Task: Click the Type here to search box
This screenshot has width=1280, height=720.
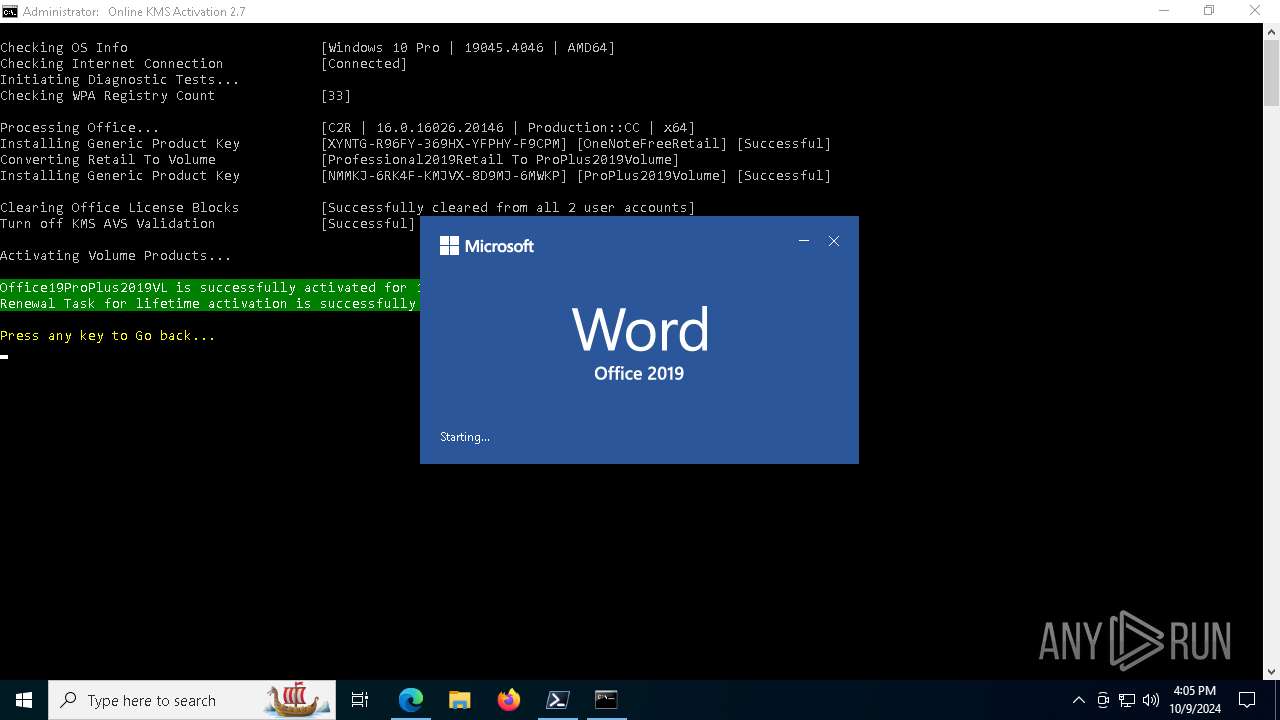Action: (x=194, y=700)
